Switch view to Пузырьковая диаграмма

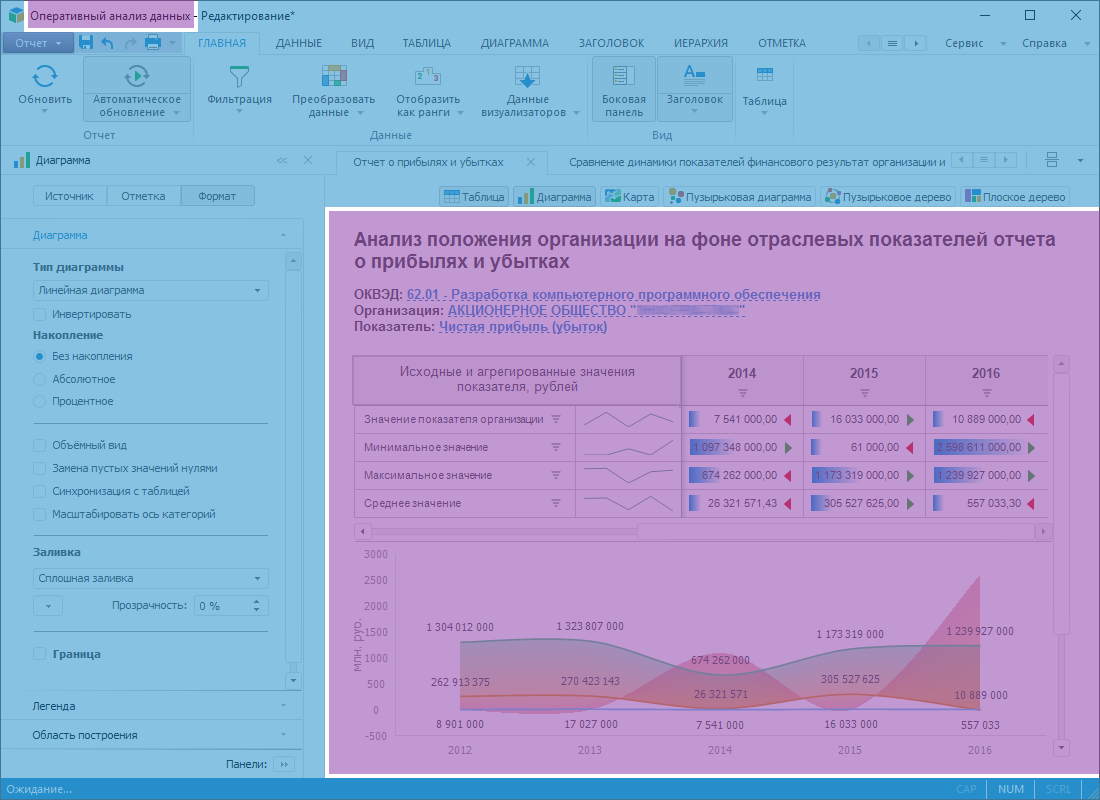[x=739, y=197]
